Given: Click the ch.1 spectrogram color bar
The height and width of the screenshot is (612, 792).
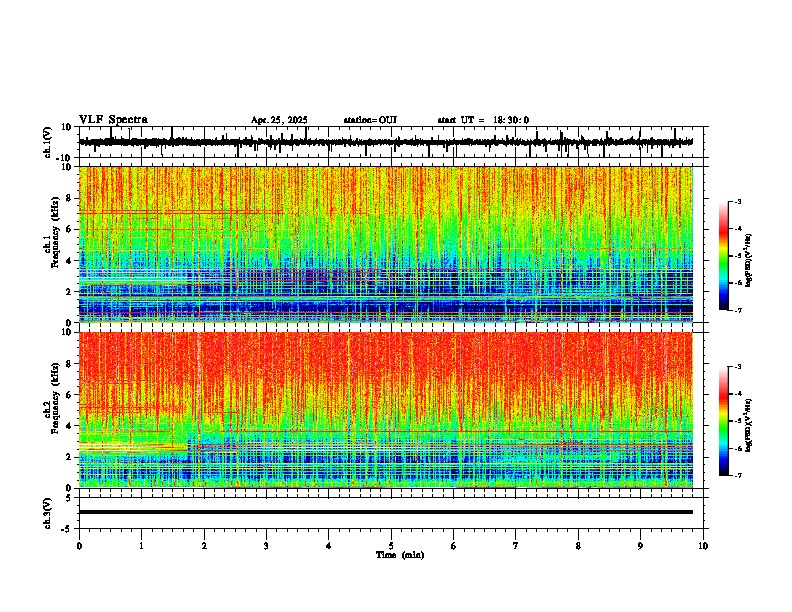Looking at the screenshot, I should point(724,256).
